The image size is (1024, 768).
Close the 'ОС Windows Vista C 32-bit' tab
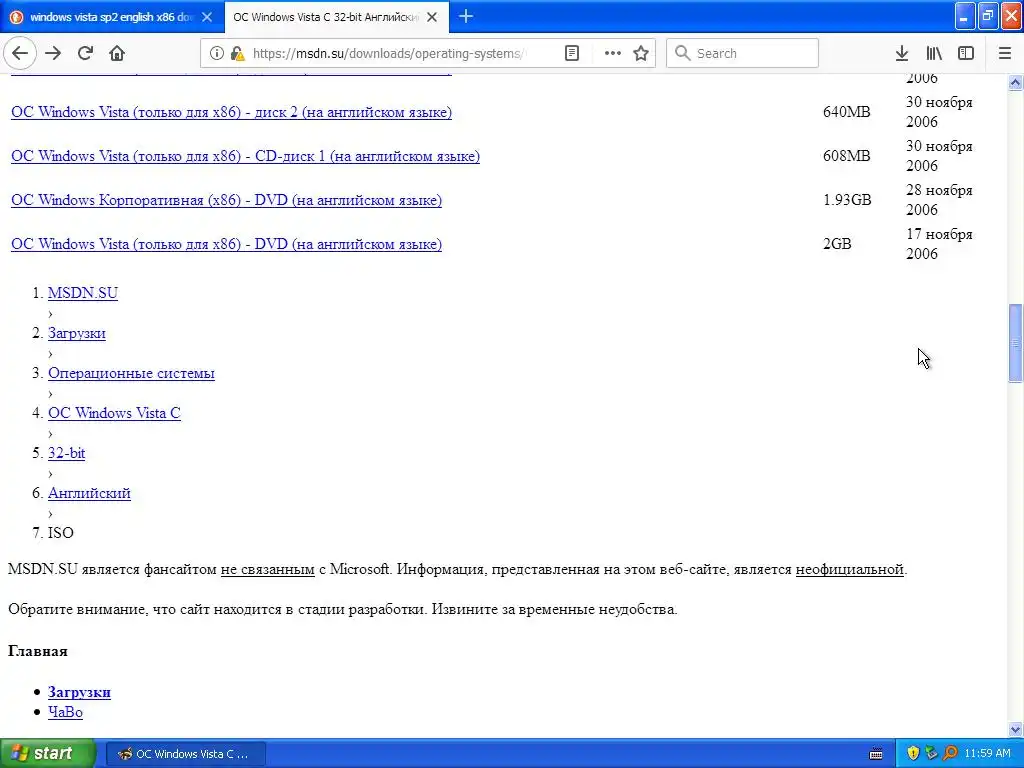[432, 17]
